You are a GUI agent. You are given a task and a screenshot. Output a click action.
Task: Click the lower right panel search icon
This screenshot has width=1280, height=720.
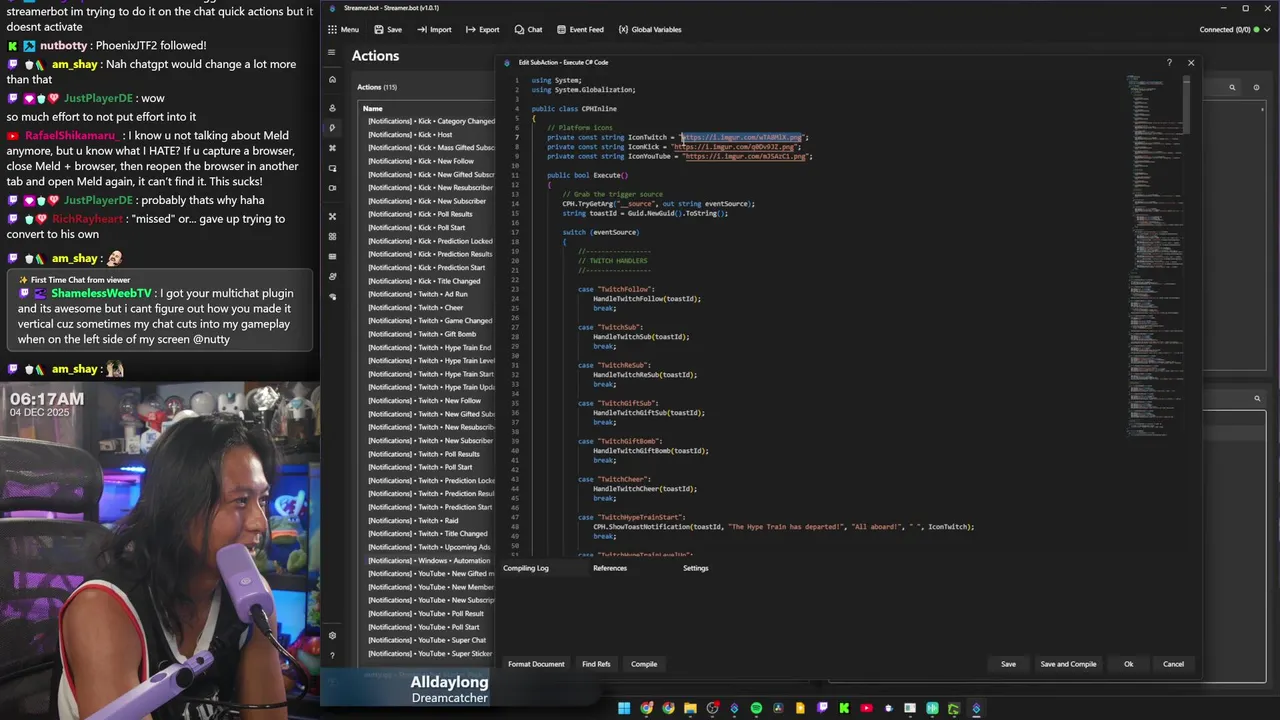tap(1257, 398)
